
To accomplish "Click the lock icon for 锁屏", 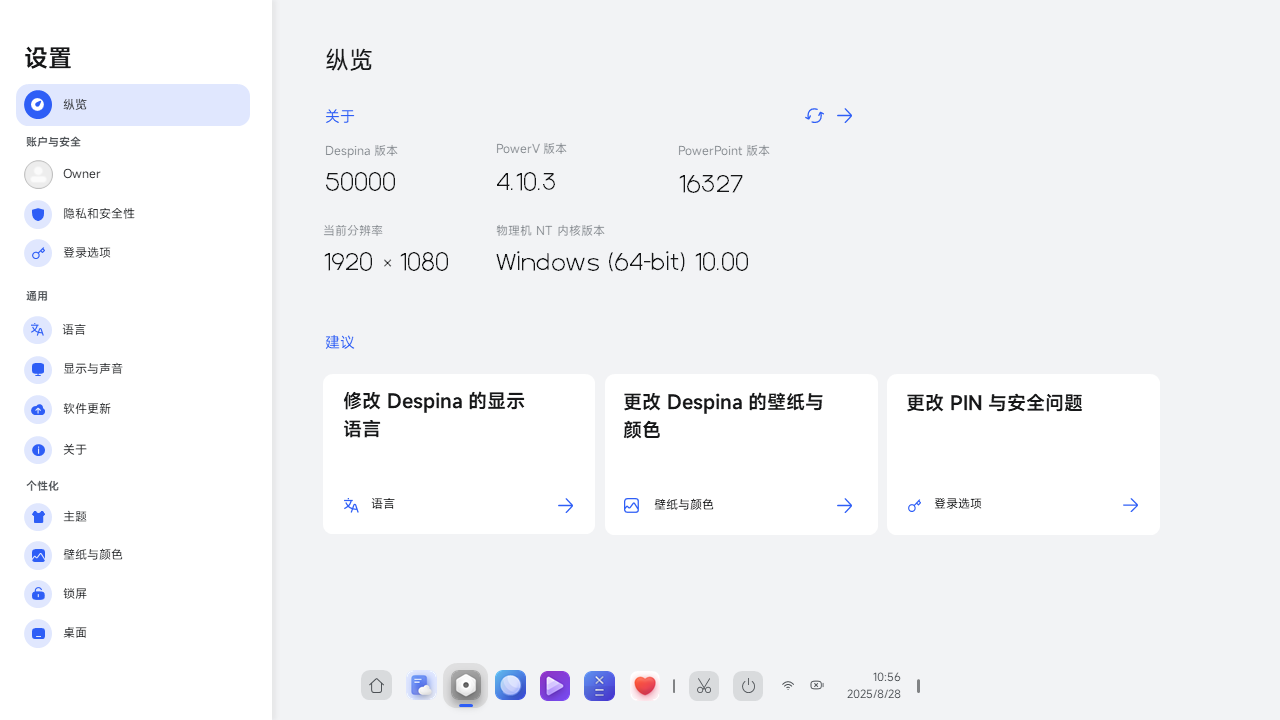I will (x=38, y=594).
